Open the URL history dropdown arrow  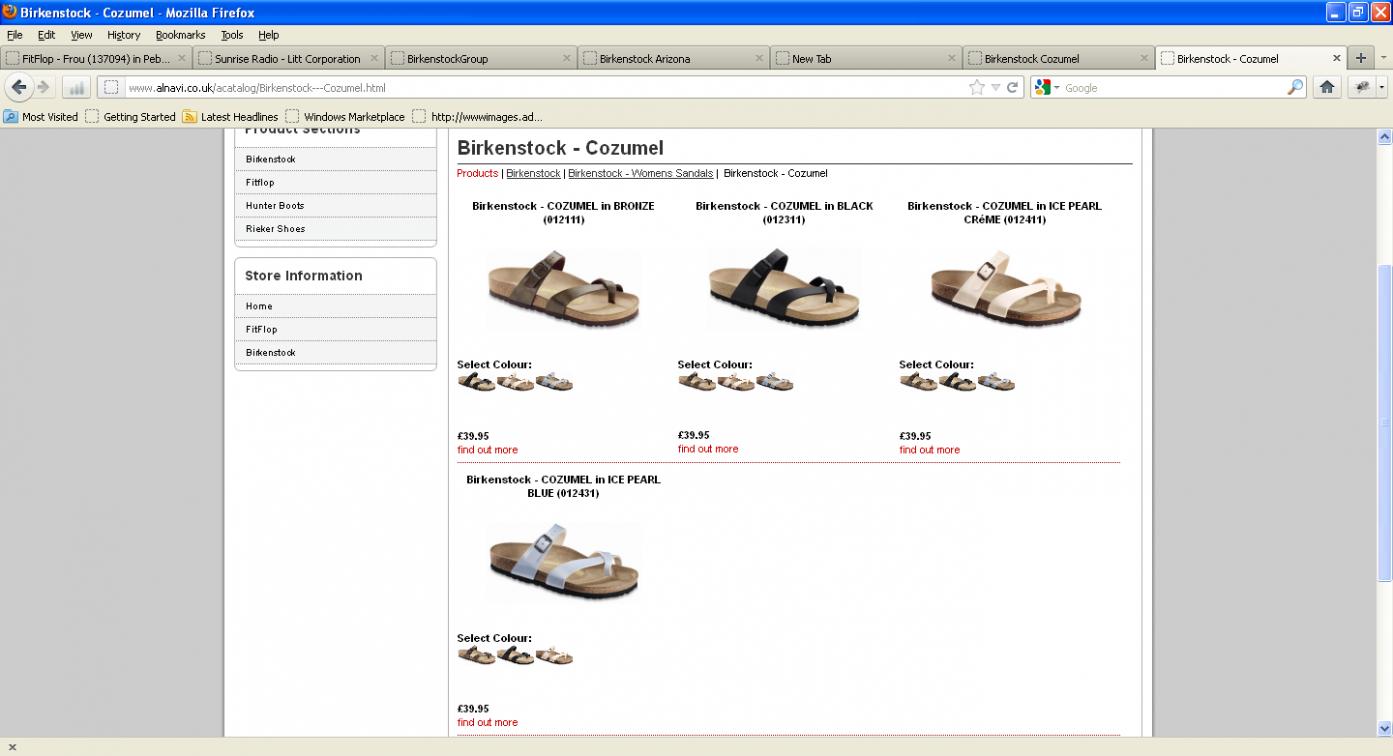click(995, 88)
